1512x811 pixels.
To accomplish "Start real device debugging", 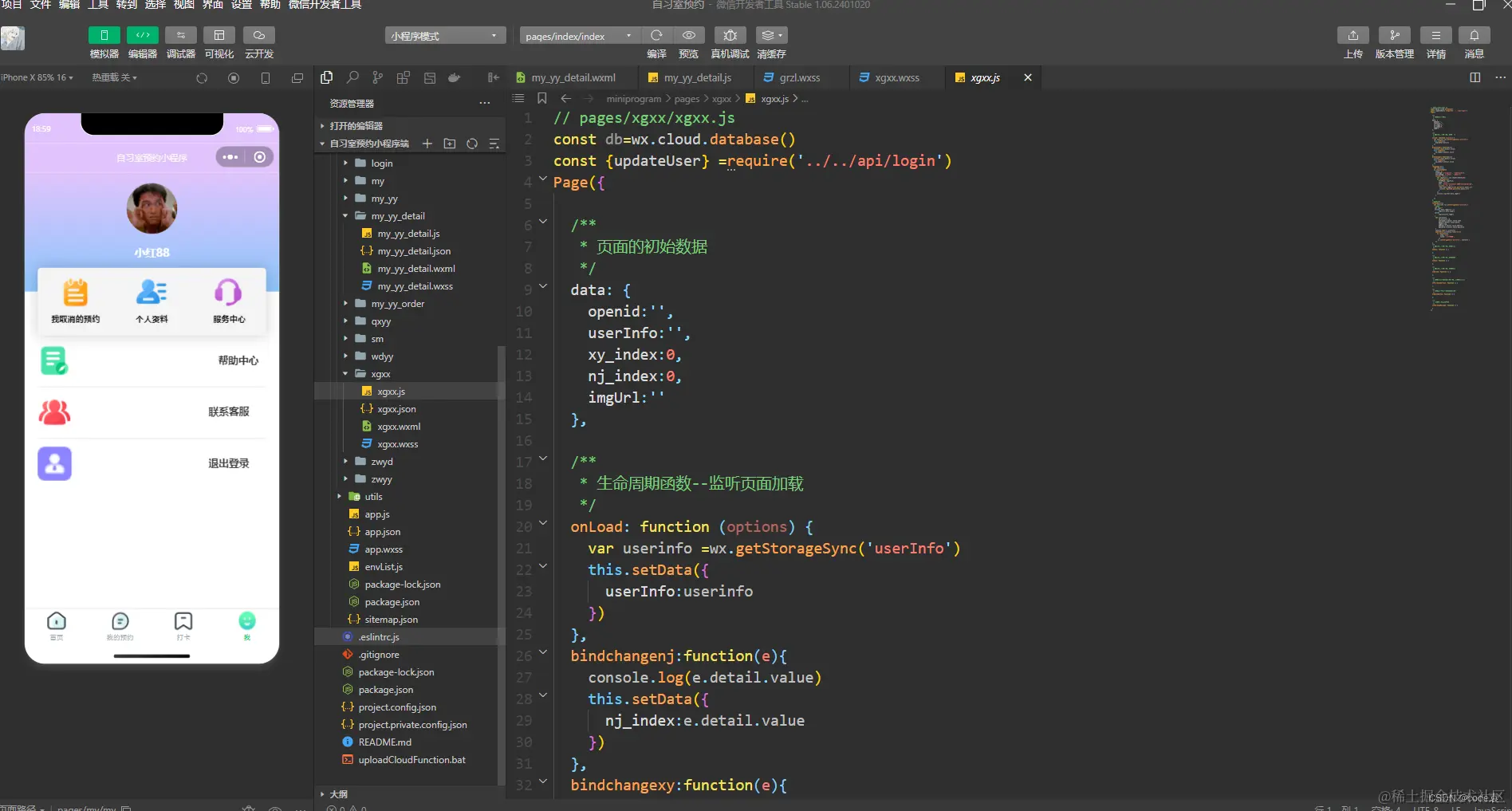I will 730,35.
